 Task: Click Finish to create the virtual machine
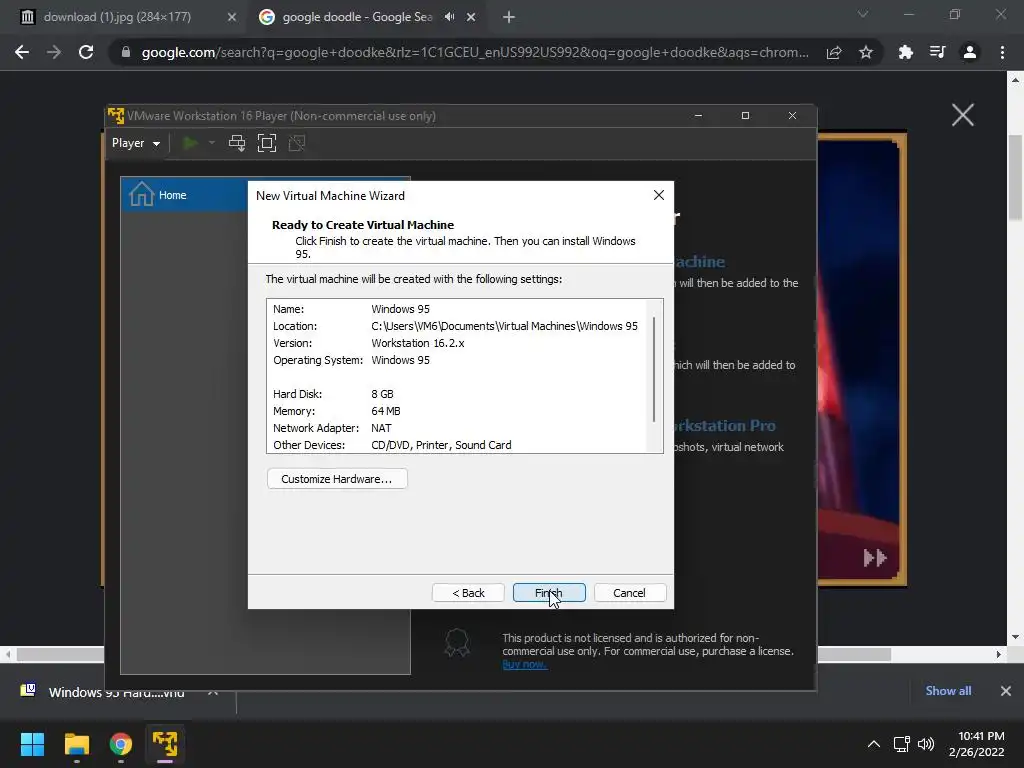pyautogui.click(x=549, y=592)
